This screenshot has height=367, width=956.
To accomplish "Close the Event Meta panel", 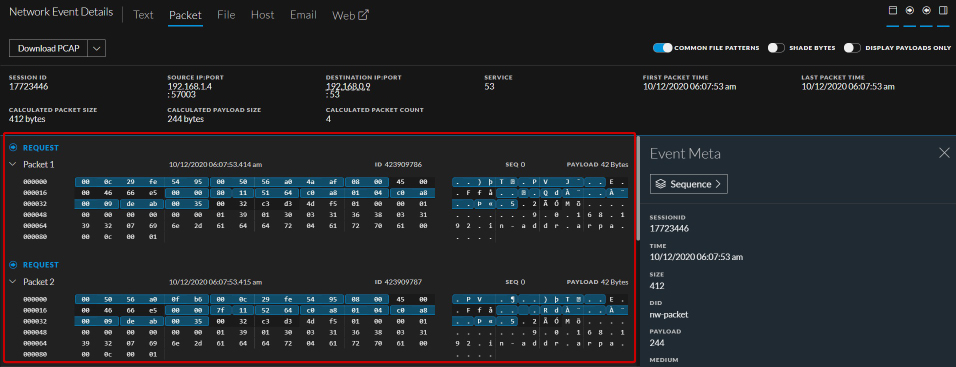I will click(944, 153).
